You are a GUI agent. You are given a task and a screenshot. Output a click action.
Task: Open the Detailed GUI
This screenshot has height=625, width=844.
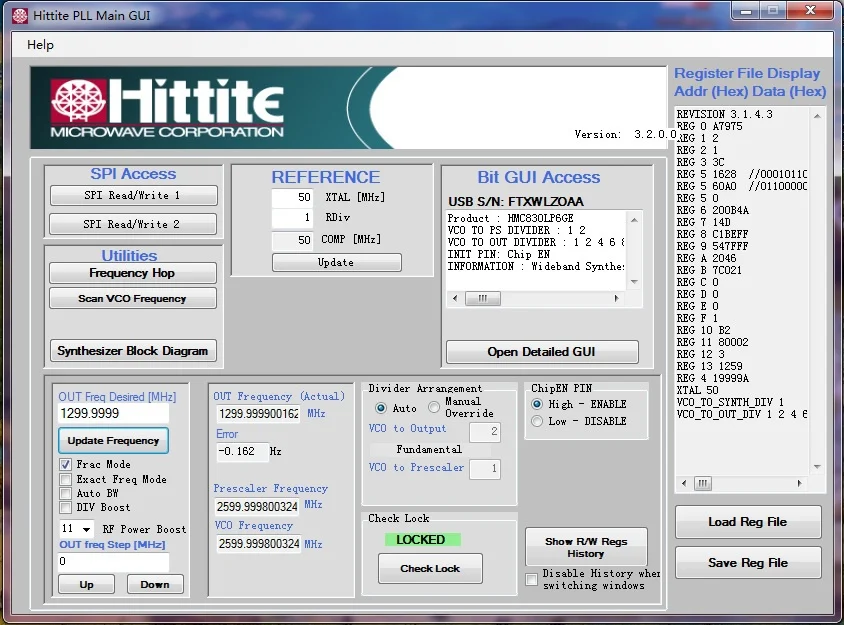tap(541, 352)
